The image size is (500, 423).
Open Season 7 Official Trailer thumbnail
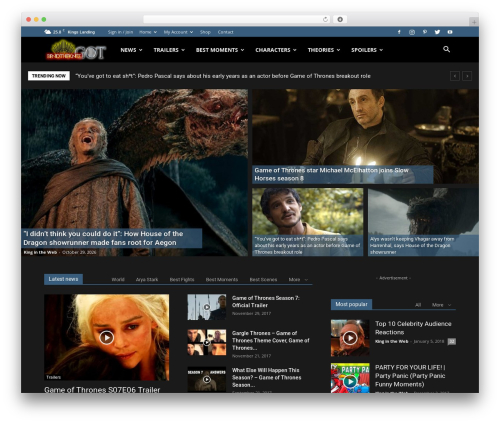[207, 307]
